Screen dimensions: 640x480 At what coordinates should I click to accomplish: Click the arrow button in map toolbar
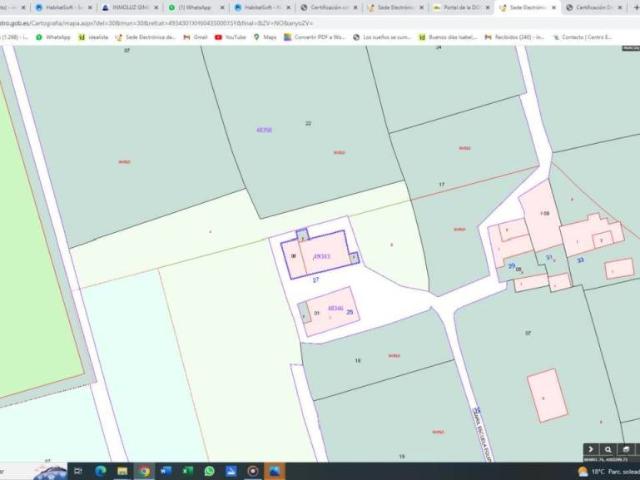point(591,450)
